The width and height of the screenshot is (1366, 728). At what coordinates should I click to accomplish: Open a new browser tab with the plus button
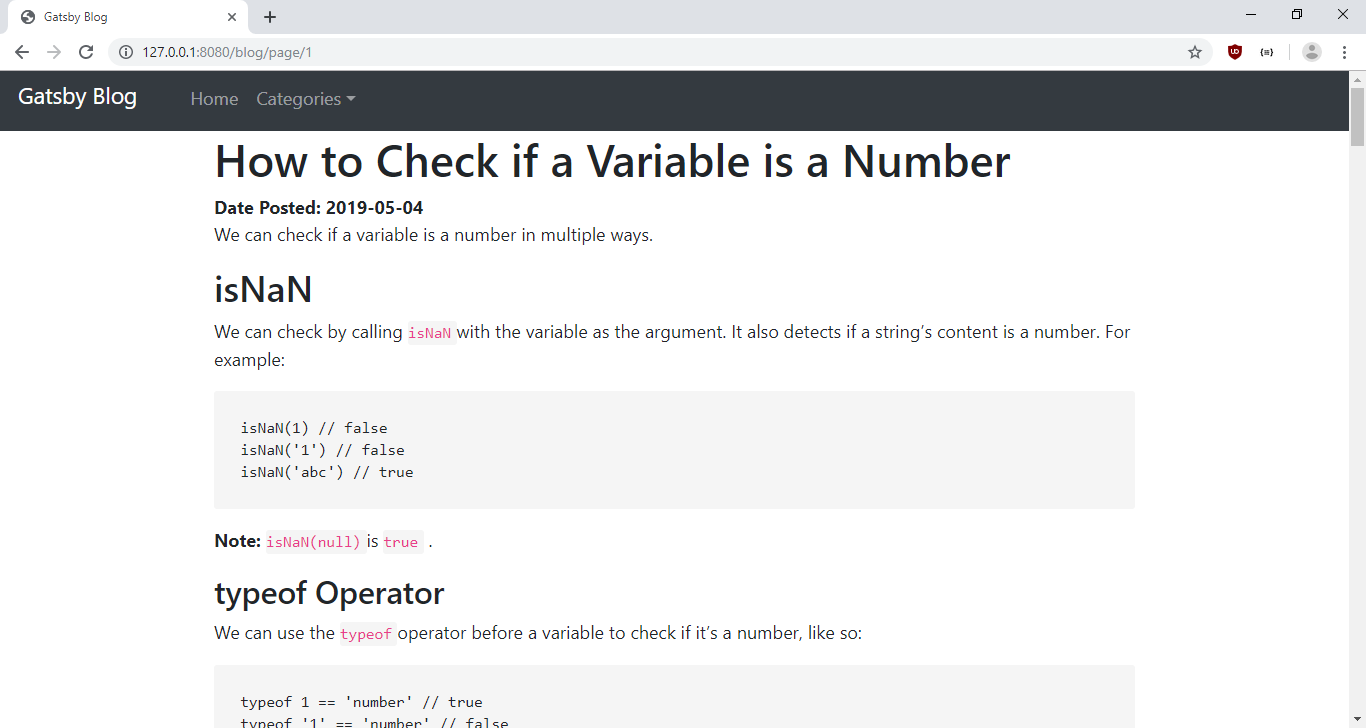pyautogui.click(x=270, y=15)
